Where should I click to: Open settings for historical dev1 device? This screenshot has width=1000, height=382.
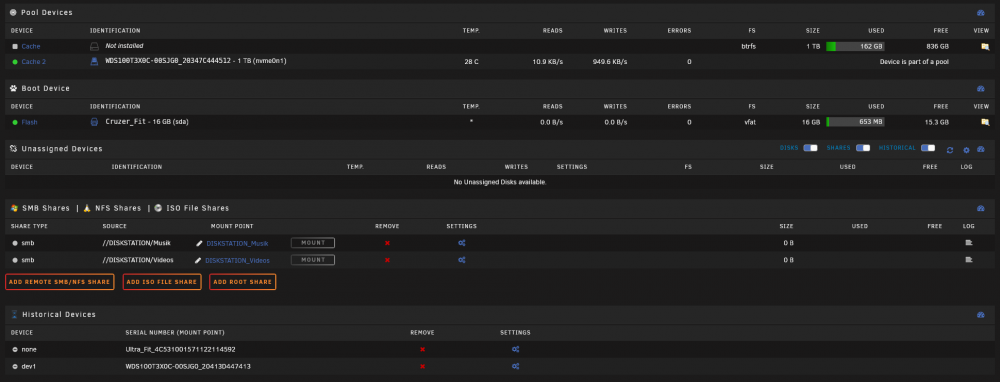[515, 366]
